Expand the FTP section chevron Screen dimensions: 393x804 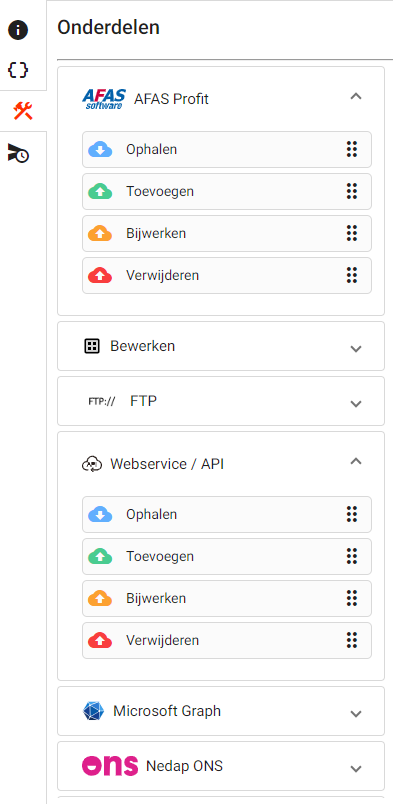356,404
